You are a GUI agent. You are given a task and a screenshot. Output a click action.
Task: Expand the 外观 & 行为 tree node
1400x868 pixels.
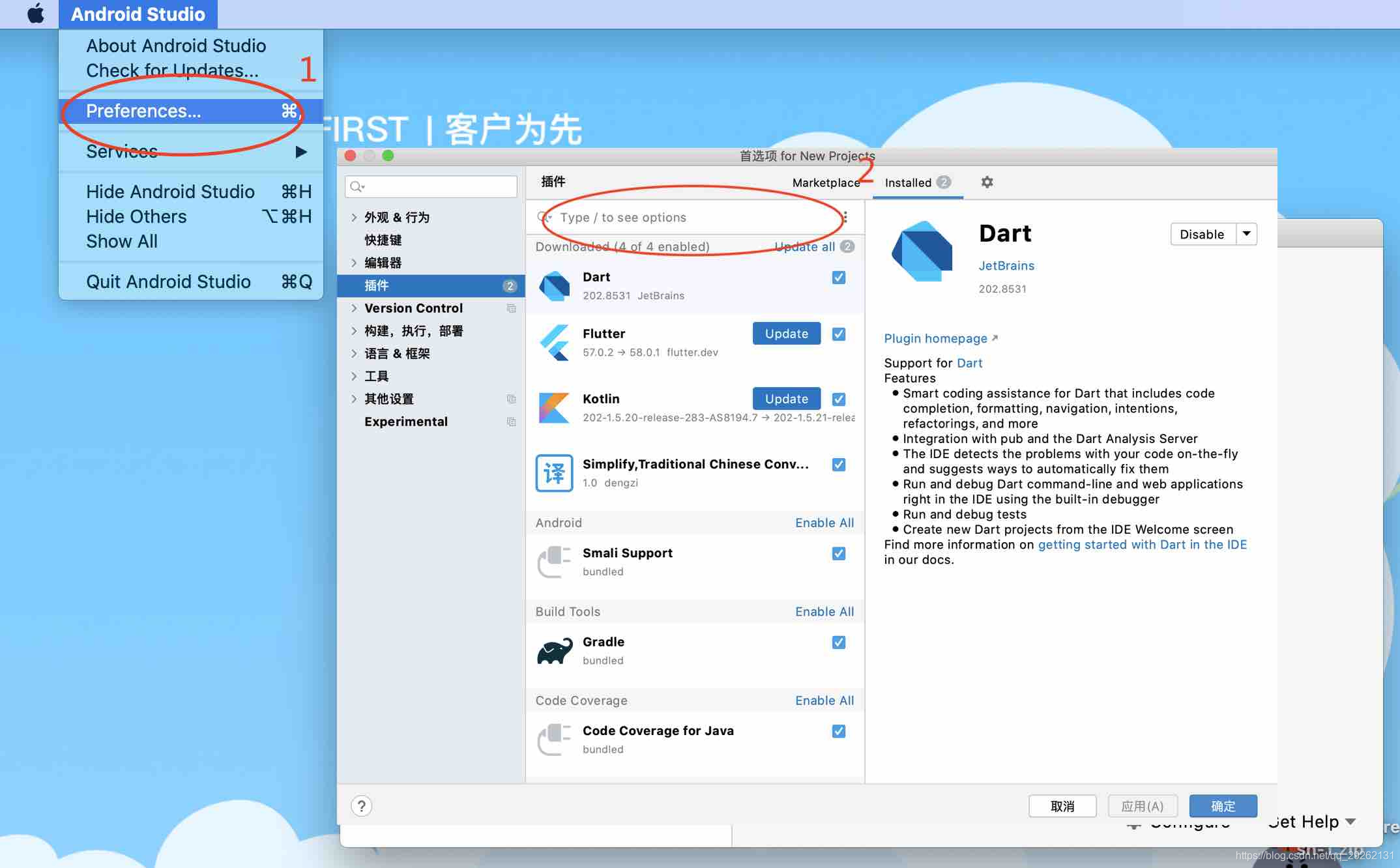point(354,218)
